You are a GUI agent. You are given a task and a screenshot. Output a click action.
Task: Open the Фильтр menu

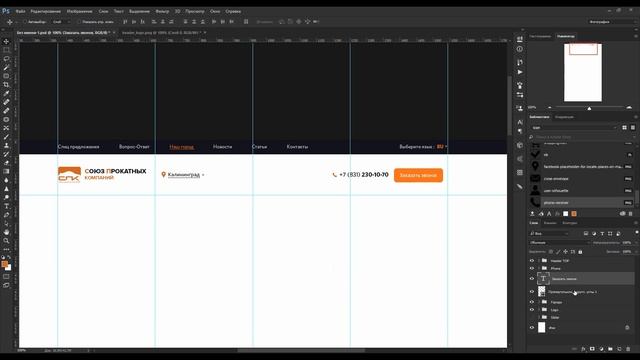[x=162, y=11]
